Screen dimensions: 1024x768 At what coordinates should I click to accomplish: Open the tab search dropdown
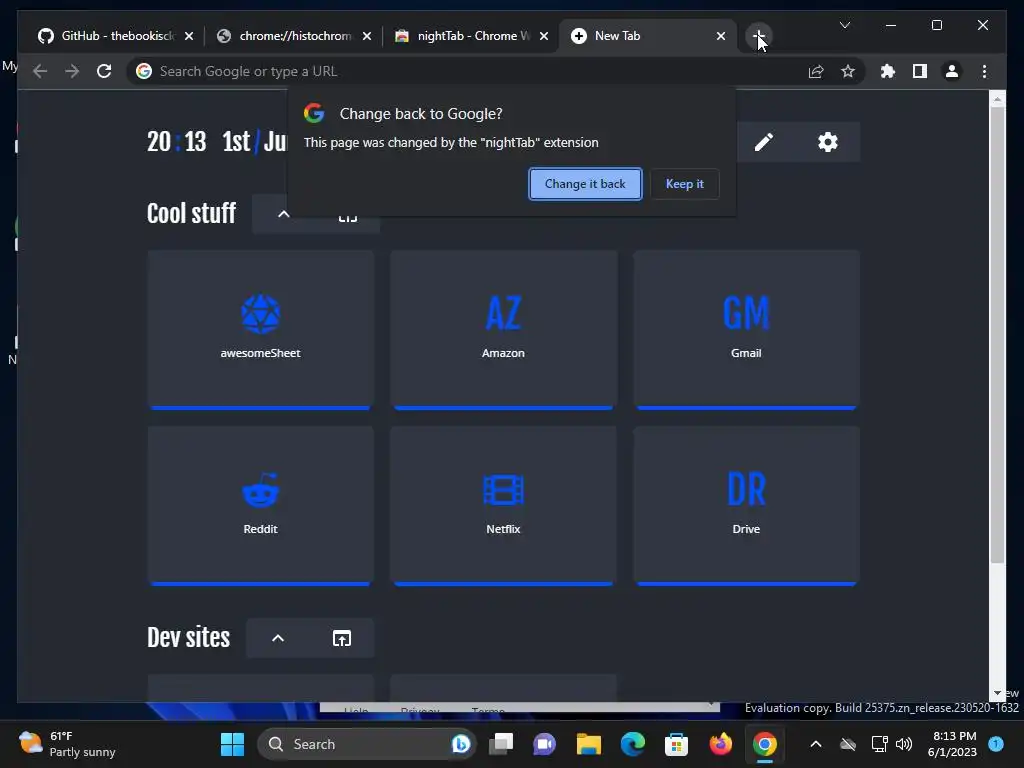(844, 25)
